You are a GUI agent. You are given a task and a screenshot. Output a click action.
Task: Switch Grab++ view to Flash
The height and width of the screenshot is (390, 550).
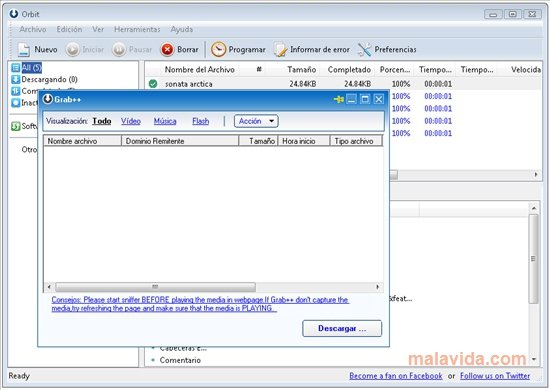[201, 121]
